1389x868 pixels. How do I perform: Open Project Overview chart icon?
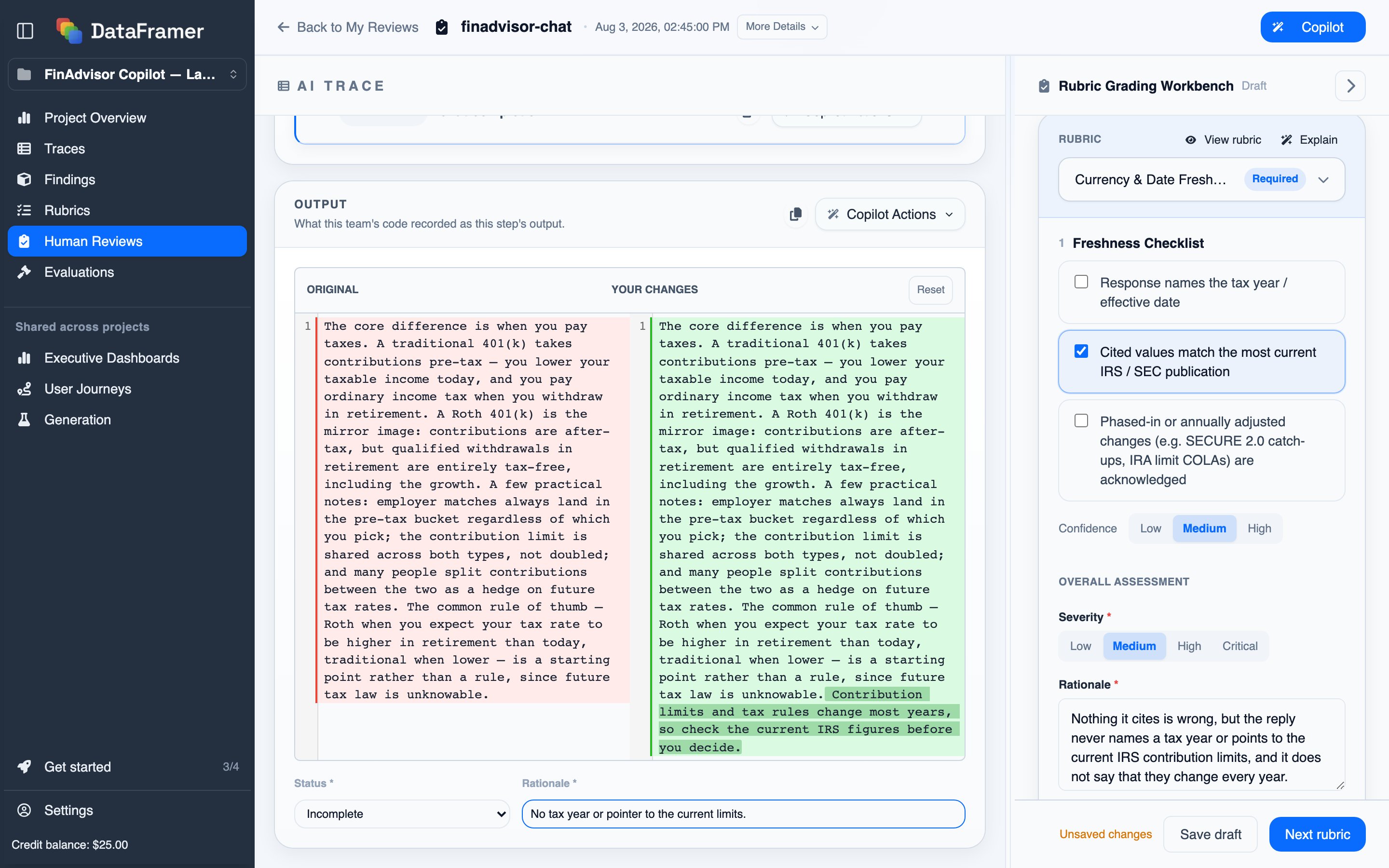[24, 118]
